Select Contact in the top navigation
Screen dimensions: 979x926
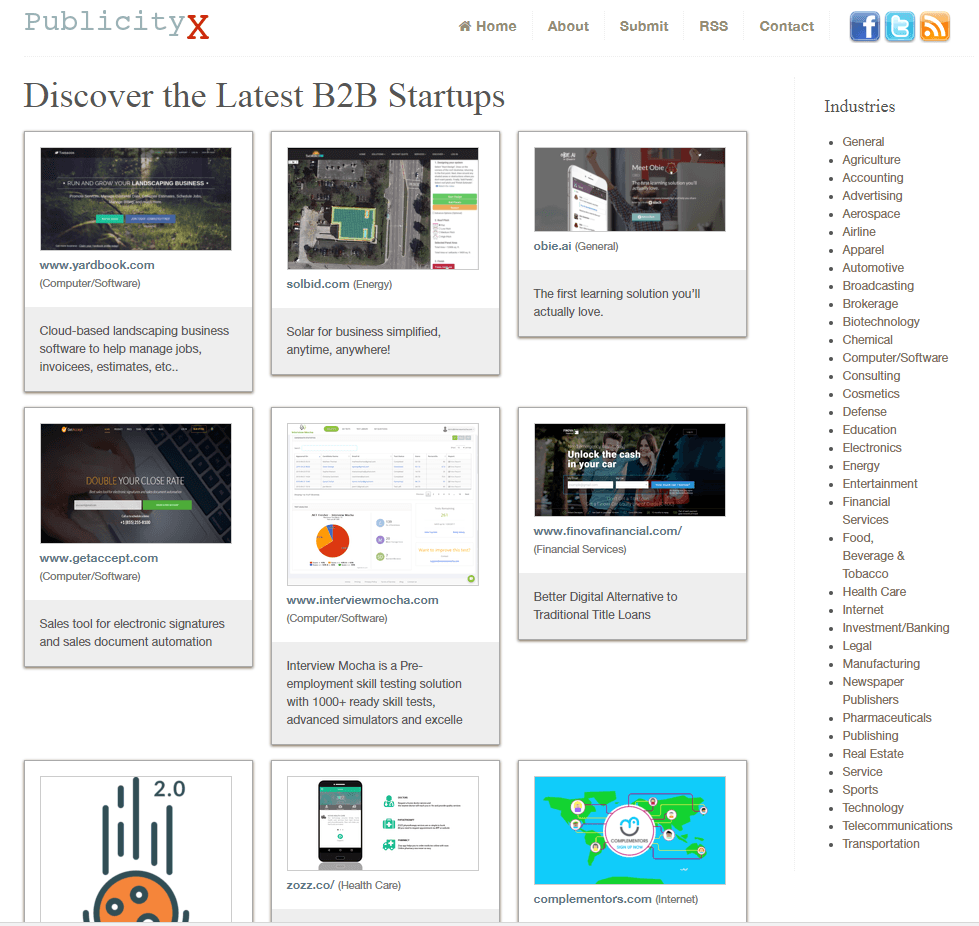coord(786,26)
